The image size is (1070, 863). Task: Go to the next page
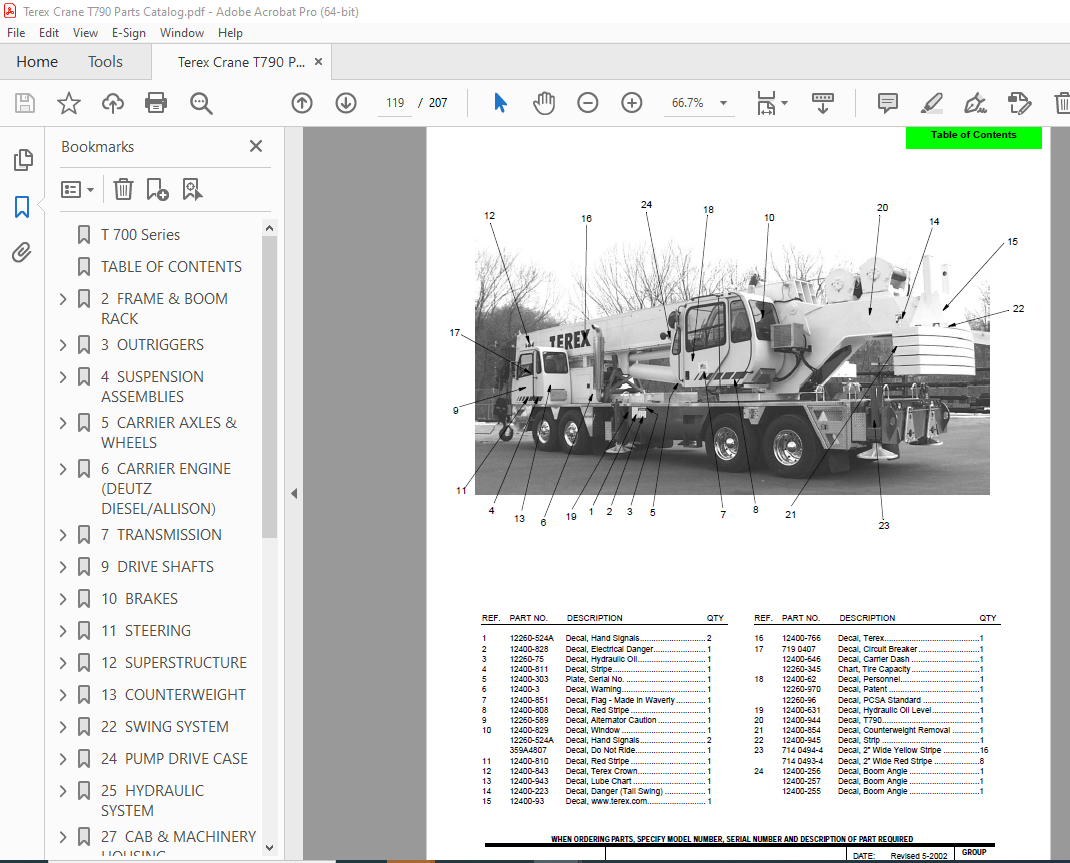tap(346, 103)
